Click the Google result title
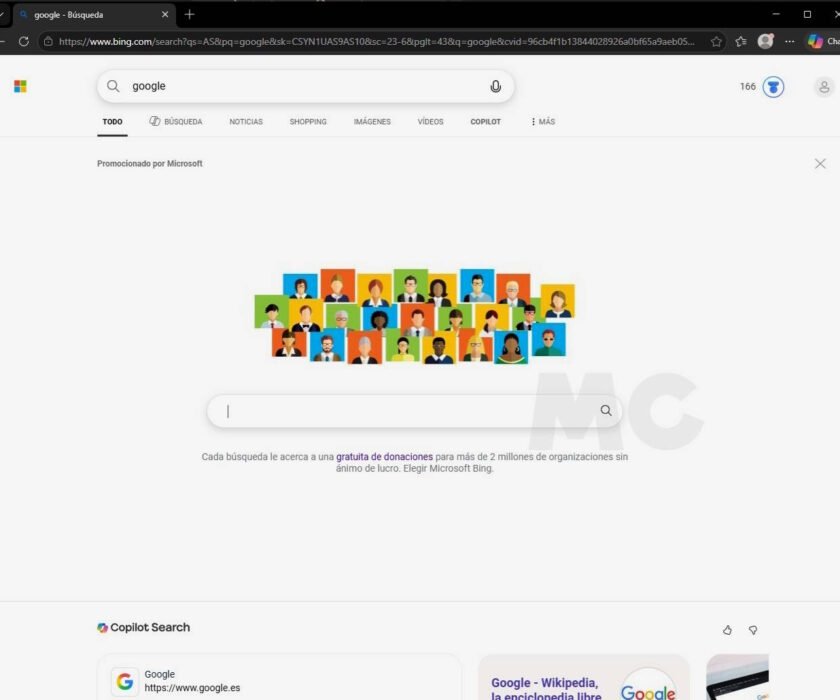 160,674
